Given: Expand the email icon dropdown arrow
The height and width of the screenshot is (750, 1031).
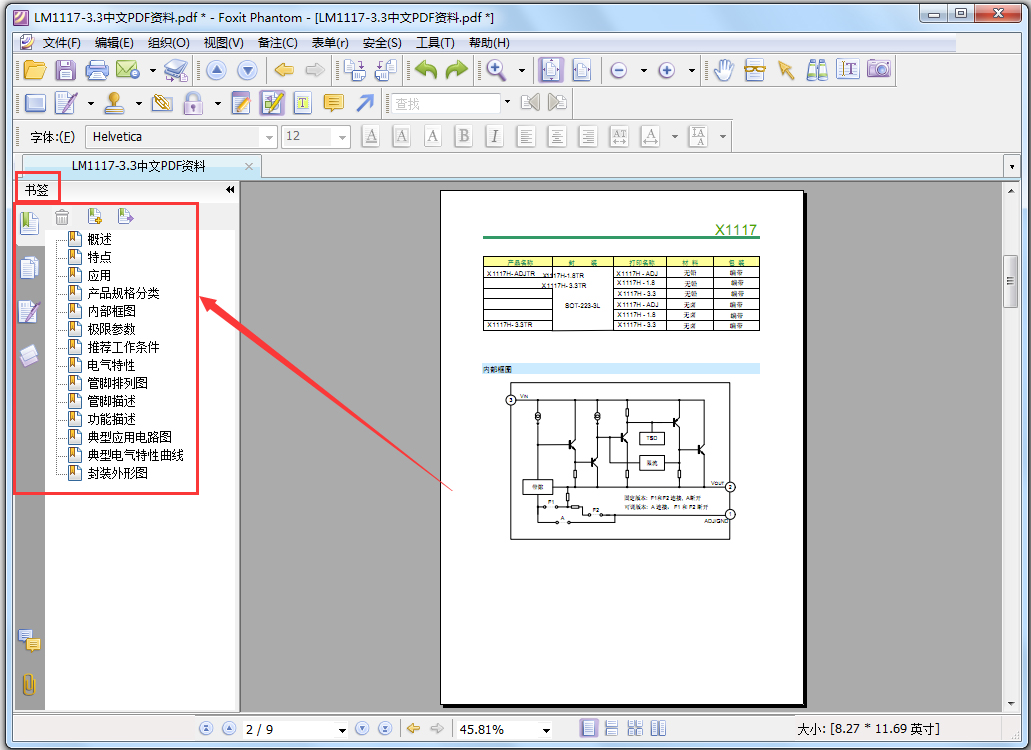Looking at the screenshot, I should (153, 70).
